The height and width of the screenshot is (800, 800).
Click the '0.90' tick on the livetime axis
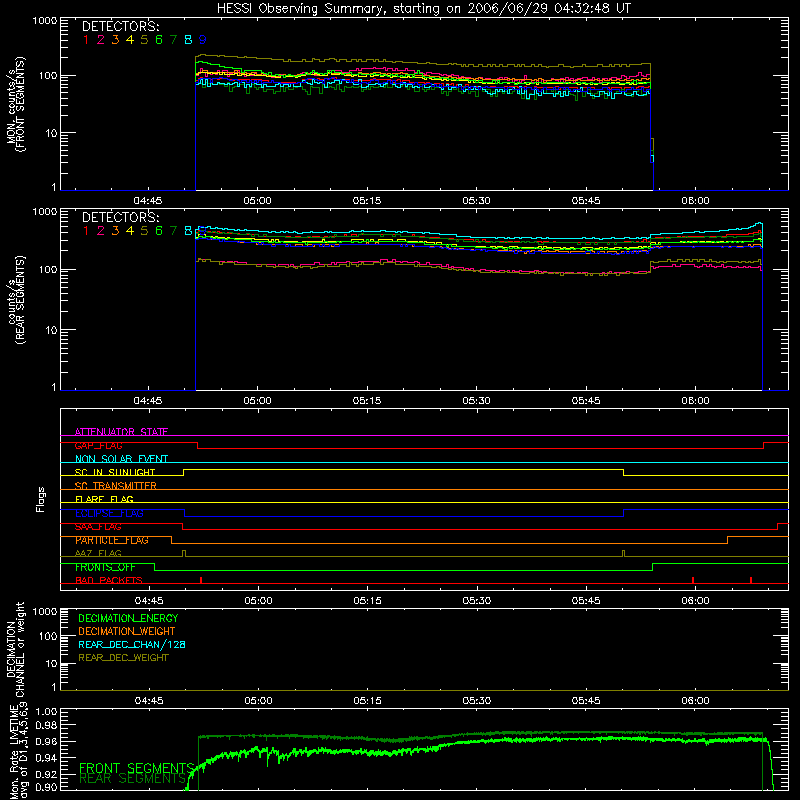click(x=46, y=787)
